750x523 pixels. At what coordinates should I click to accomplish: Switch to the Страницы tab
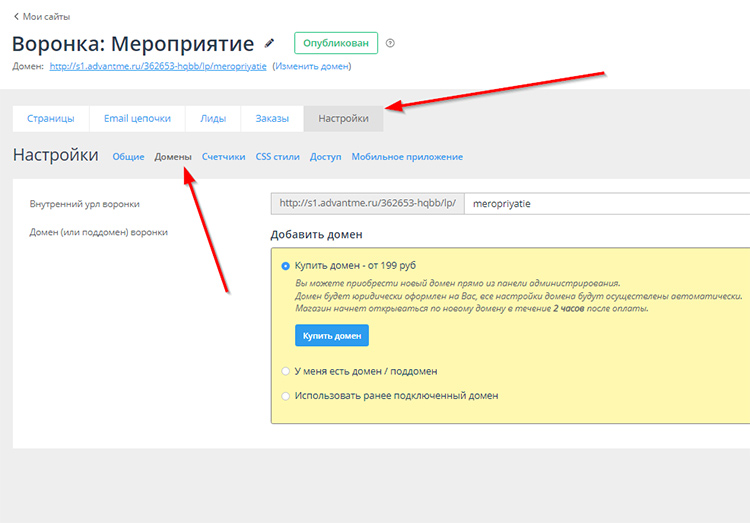(x=51, y=118)
